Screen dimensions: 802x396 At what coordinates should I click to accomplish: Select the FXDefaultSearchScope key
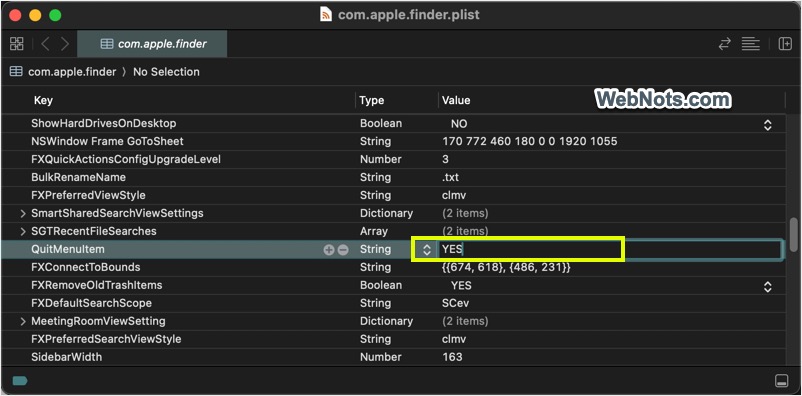pos(92,303)
